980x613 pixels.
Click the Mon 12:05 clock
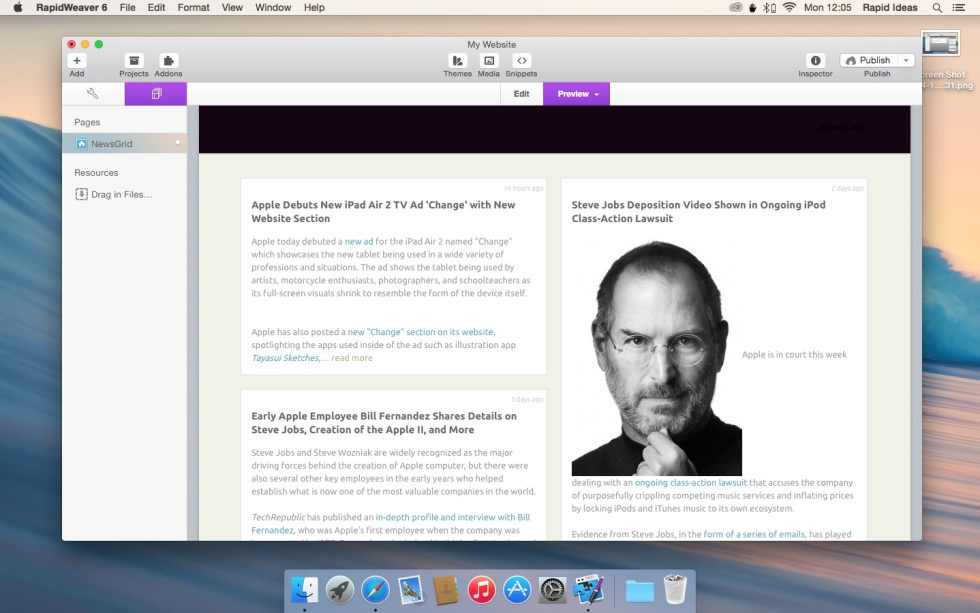[x=828, y=7]
